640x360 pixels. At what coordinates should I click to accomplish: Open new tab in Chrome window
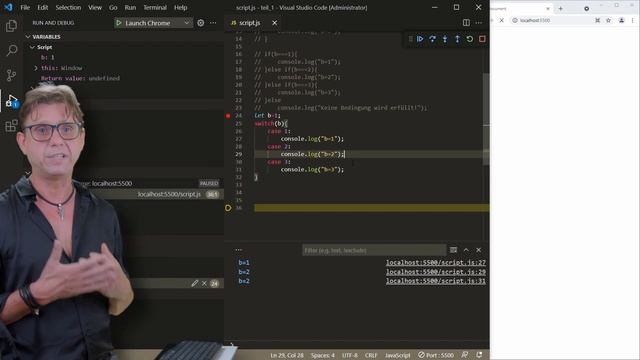[560, 9]
